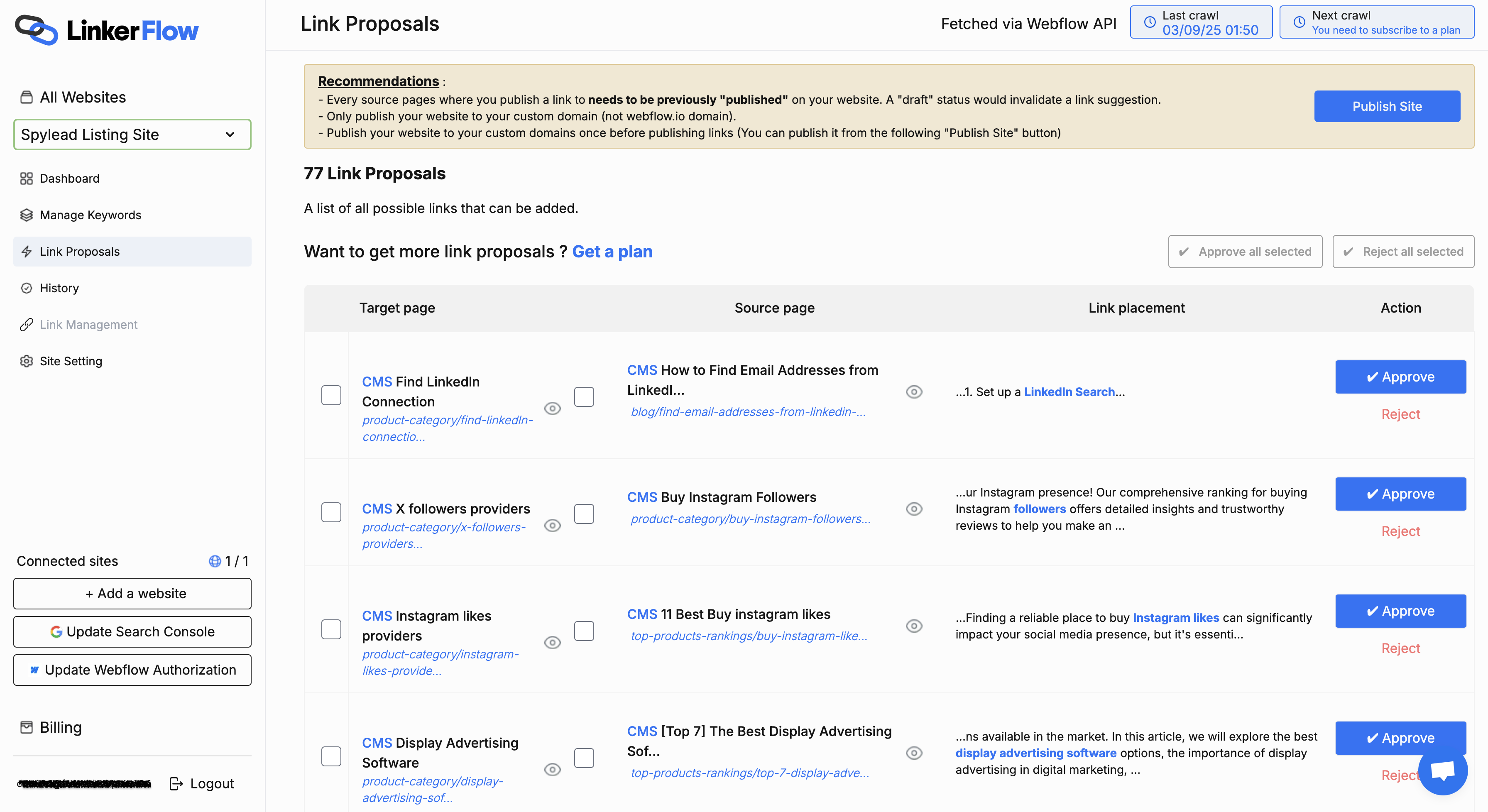1488x812 pixels.
Task: Go to All Websites
Action: tap(83, 96)
